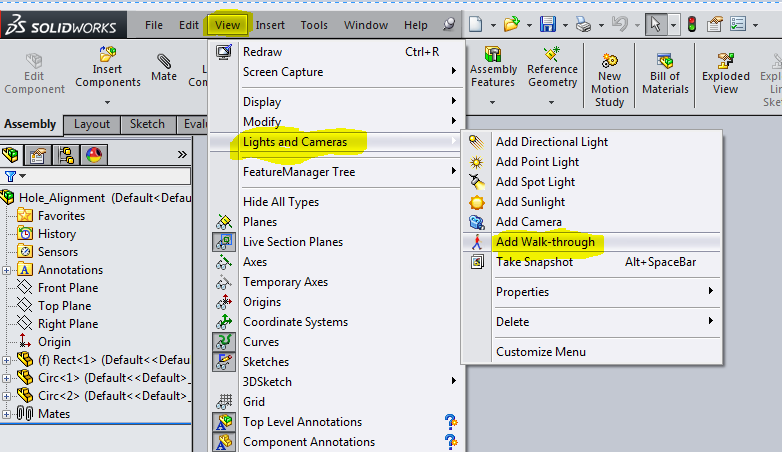The image size is (782, 452).
Task: Choose Add Walk-through from the submenu
Action: 545,242
